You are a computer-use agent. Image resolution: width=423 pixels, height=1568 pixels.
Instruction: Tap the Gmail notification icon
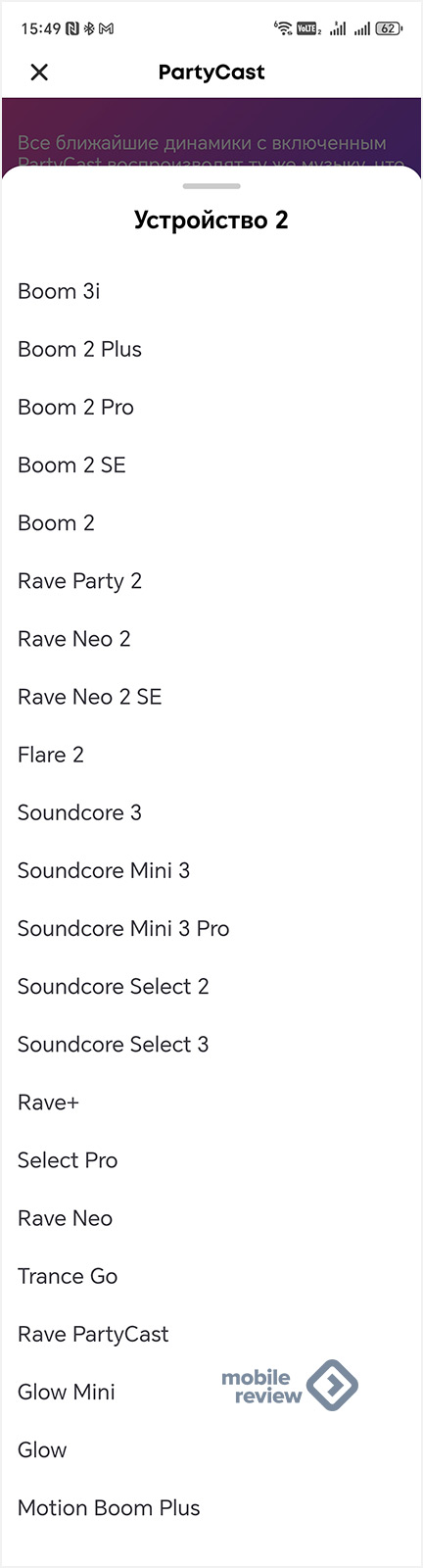click(106, 28)
